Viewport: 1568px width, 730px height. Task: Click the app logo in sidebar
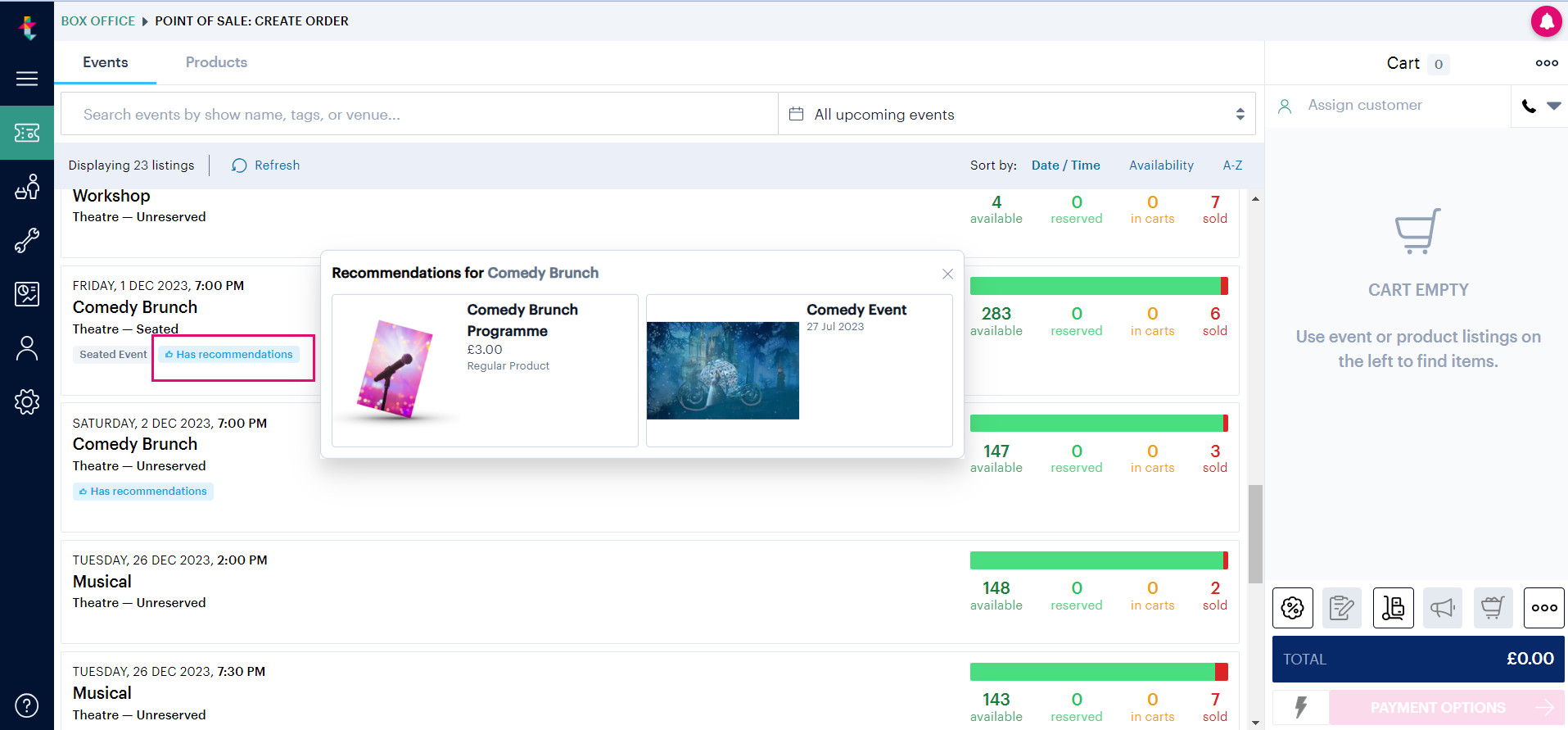(28, 29)
